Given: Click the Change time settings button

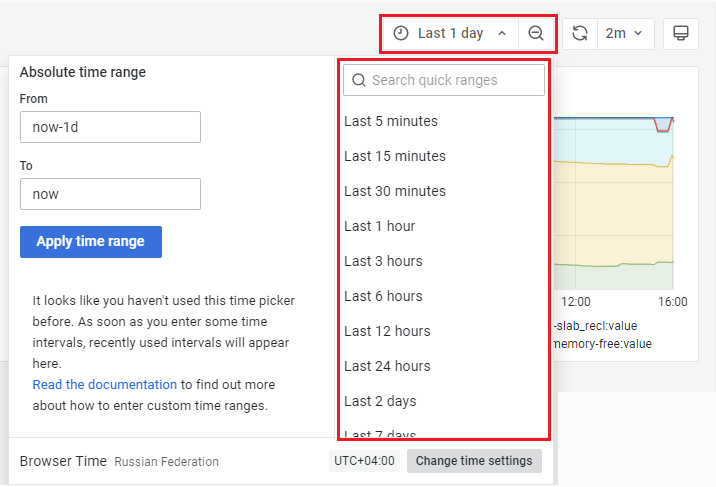Looking at the screenshot, I should 474,461.
